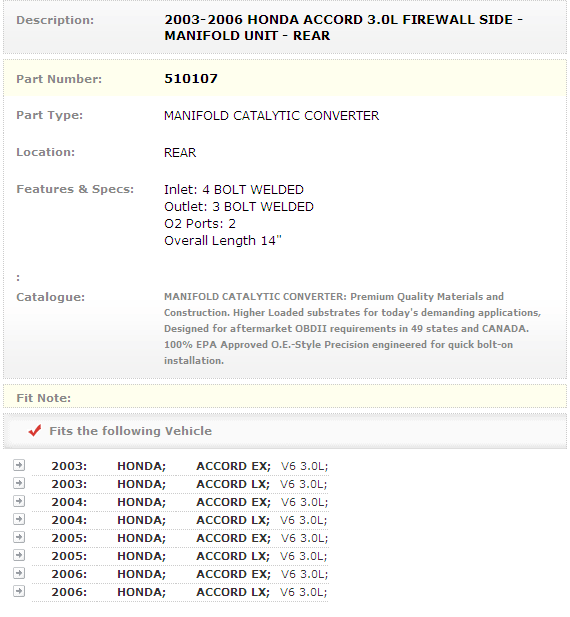570x617 pixels.
Task: Click the description title 2003-2006 HONDA ACCORD
Action: pos(343,28)
